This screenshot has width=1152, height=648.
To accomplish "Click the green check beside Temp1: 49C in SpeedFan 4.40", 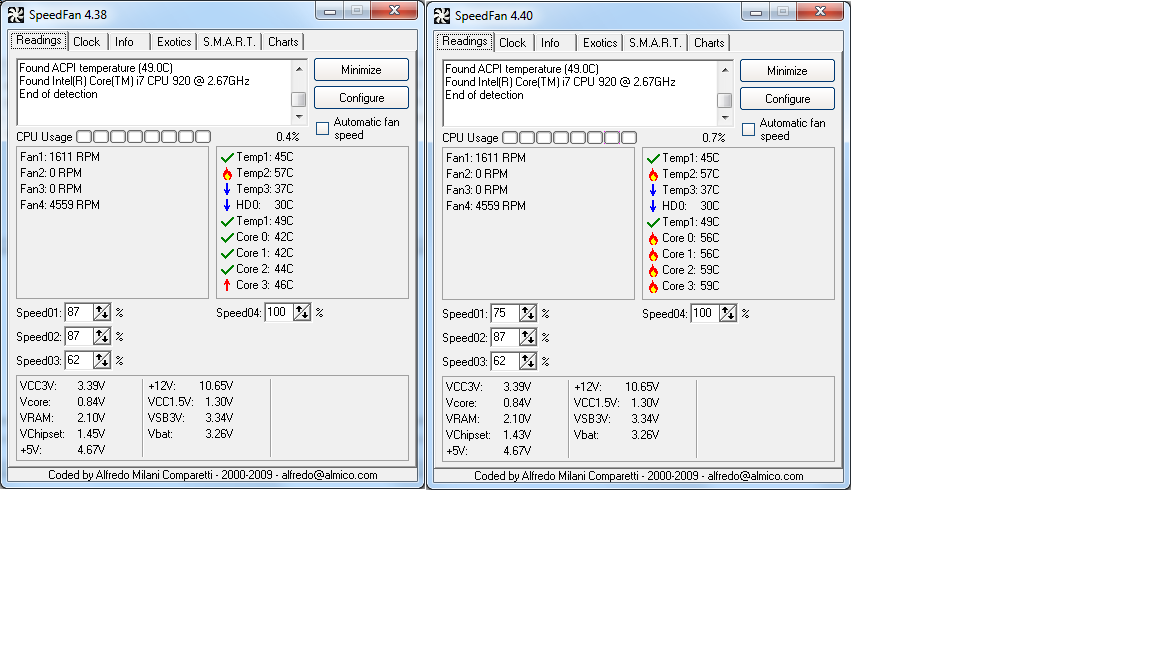I will (653, 222).
